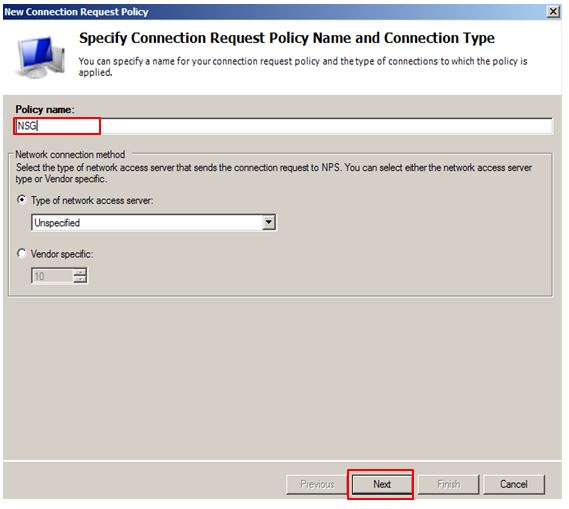Image resolution: width=569 pixels, height=509 pixels.
Task: Close the New Connection Request Policy dialog
Action: pos(553,12)
